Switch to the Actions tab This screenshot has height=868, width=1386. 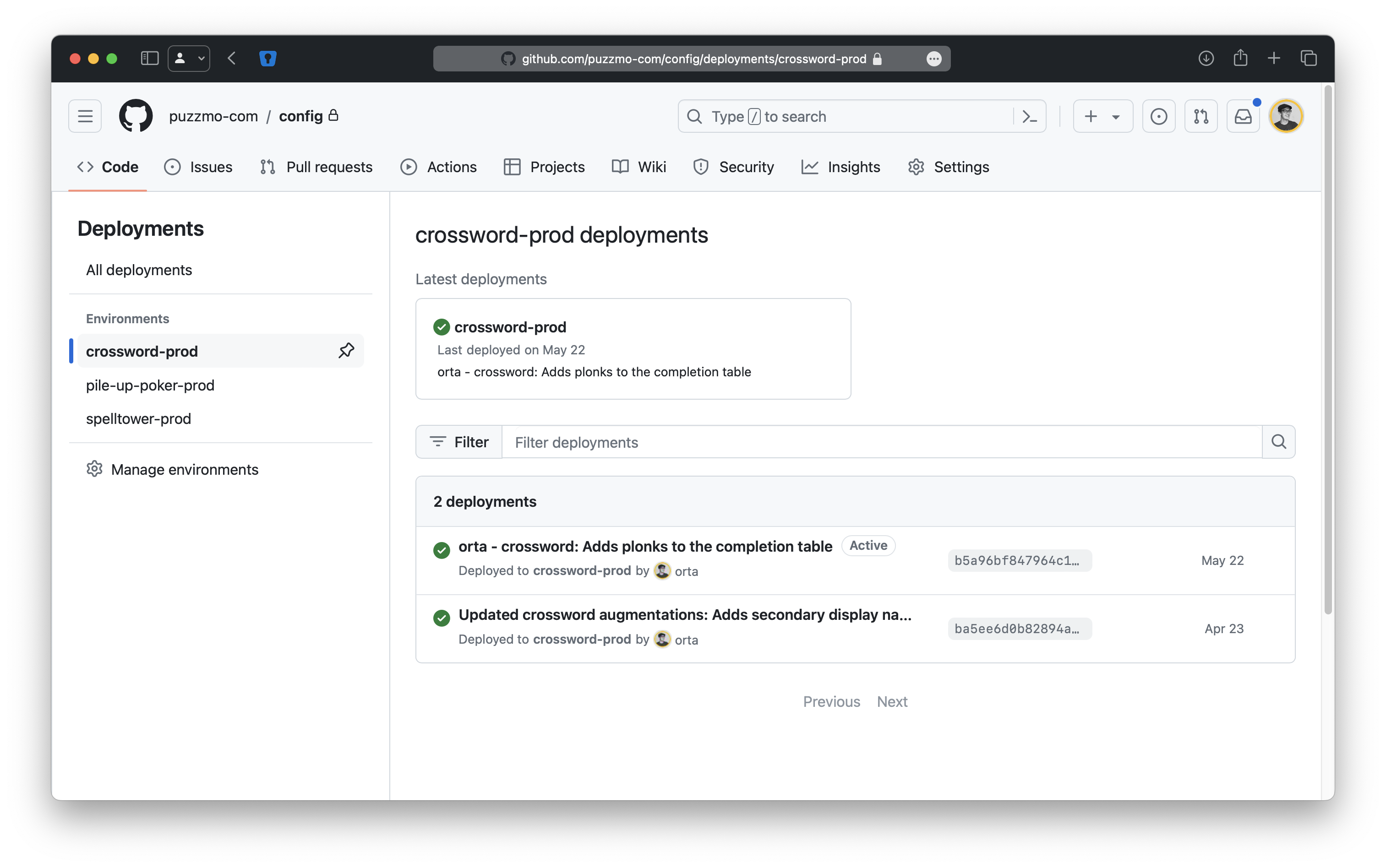tap(439, 167)
